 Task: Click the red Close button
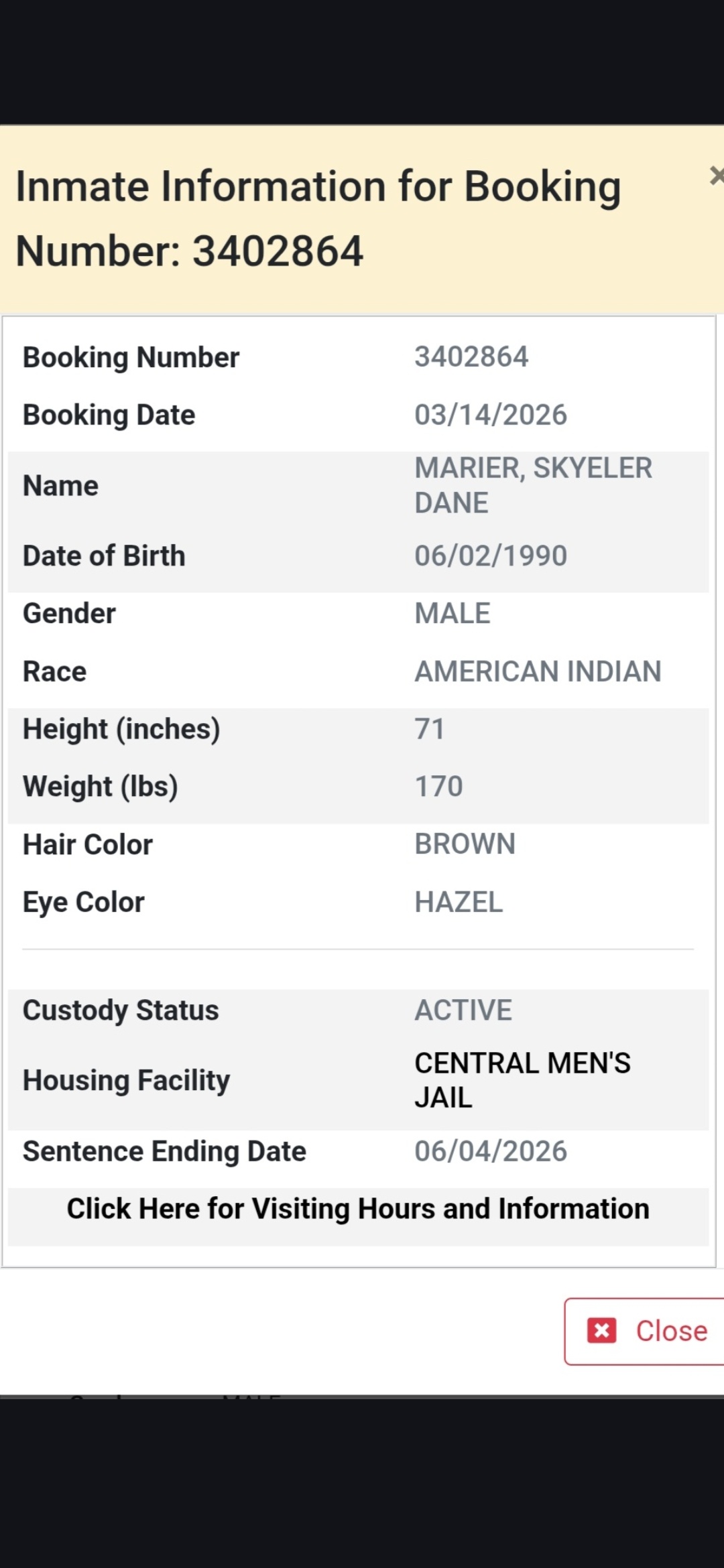point(645,1331)
